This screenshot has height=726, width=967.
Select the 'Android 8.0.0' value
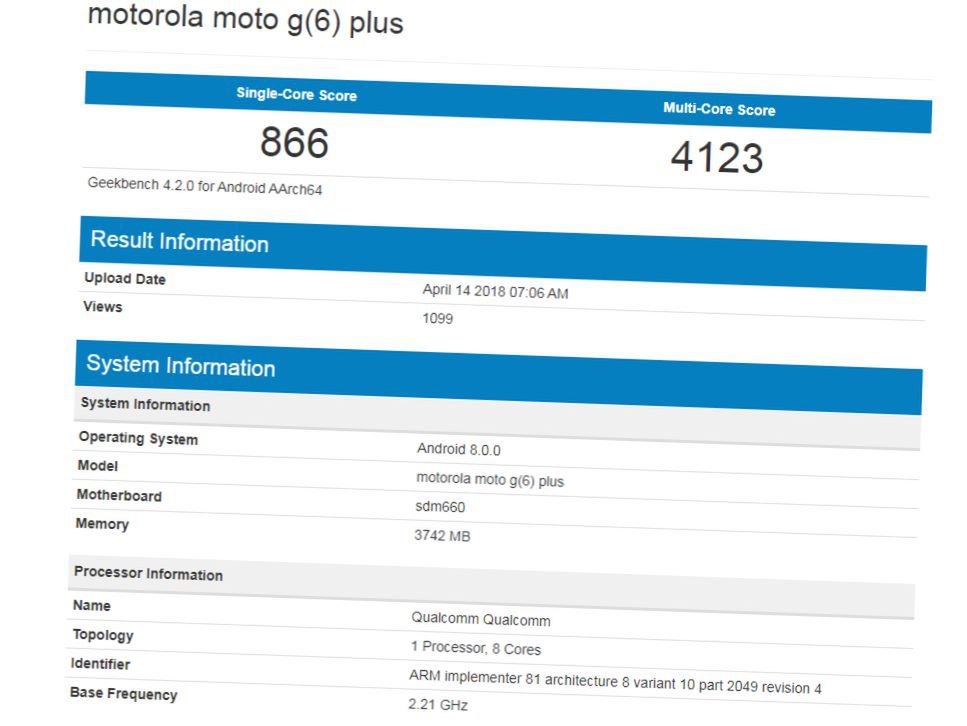pyautogui.click(x=459, y=449)
